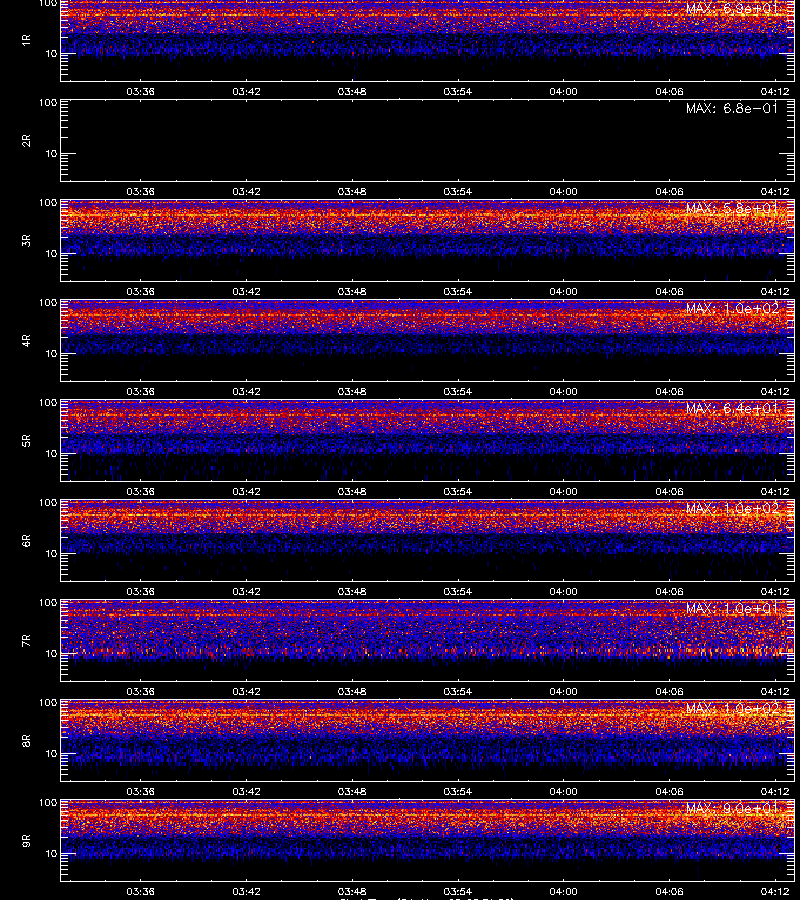Select the MAX: 1.0e+02 label in panel 8R
The height and width of the screenshot is (900, 800).
click(732, 708)
